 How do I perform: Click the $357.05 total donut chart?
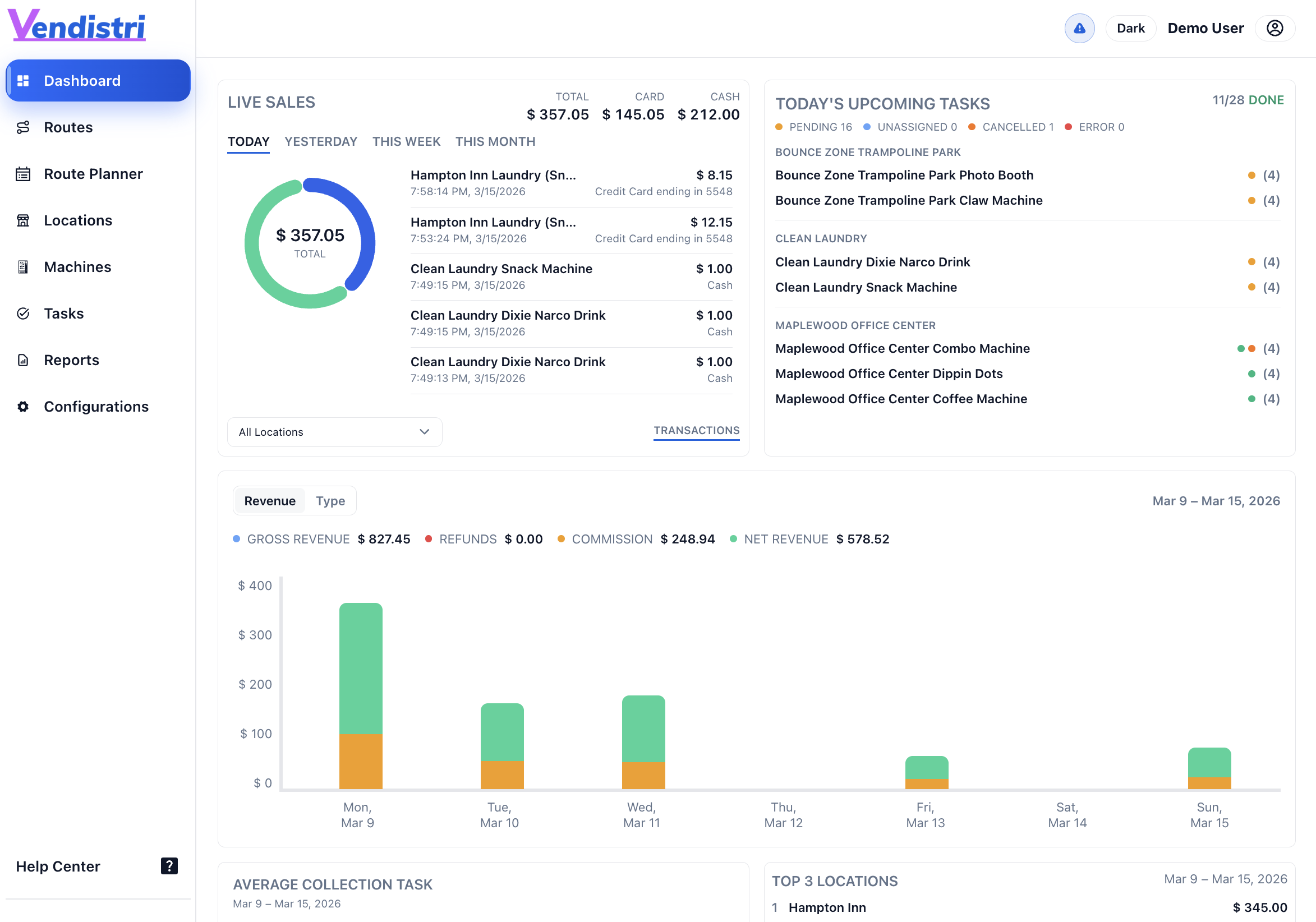click(310, 242)
